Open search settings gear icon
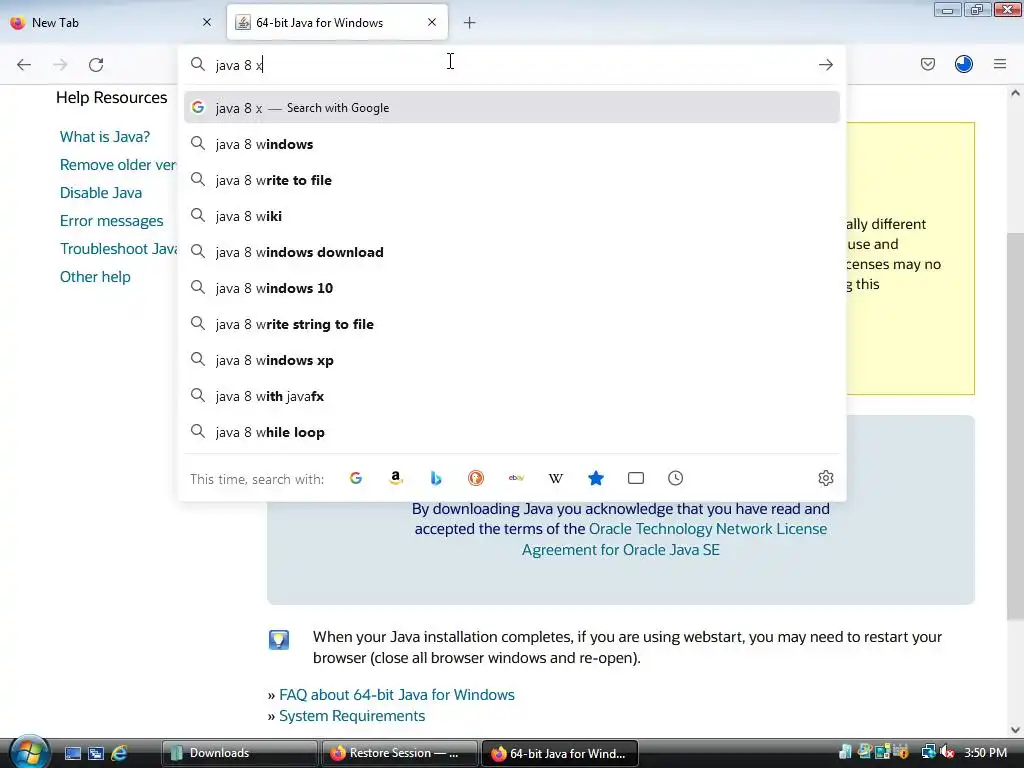The width and height of the screenshot is (1024, 768). (825, 478)
